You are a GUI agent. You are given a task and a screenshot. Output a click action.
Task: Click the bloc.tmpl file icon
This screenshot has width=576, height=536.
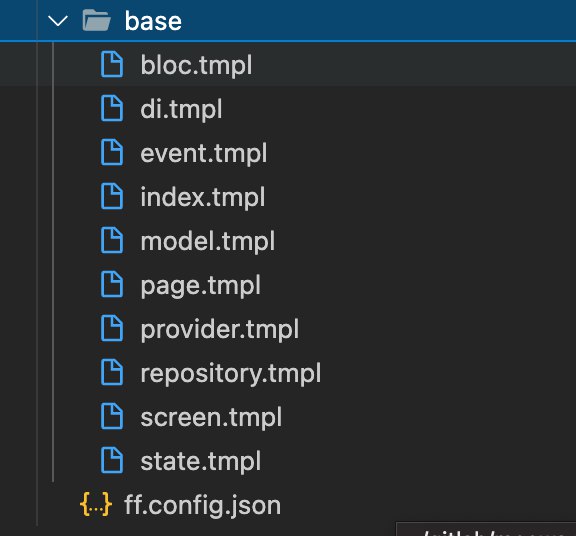pos(112,64)
